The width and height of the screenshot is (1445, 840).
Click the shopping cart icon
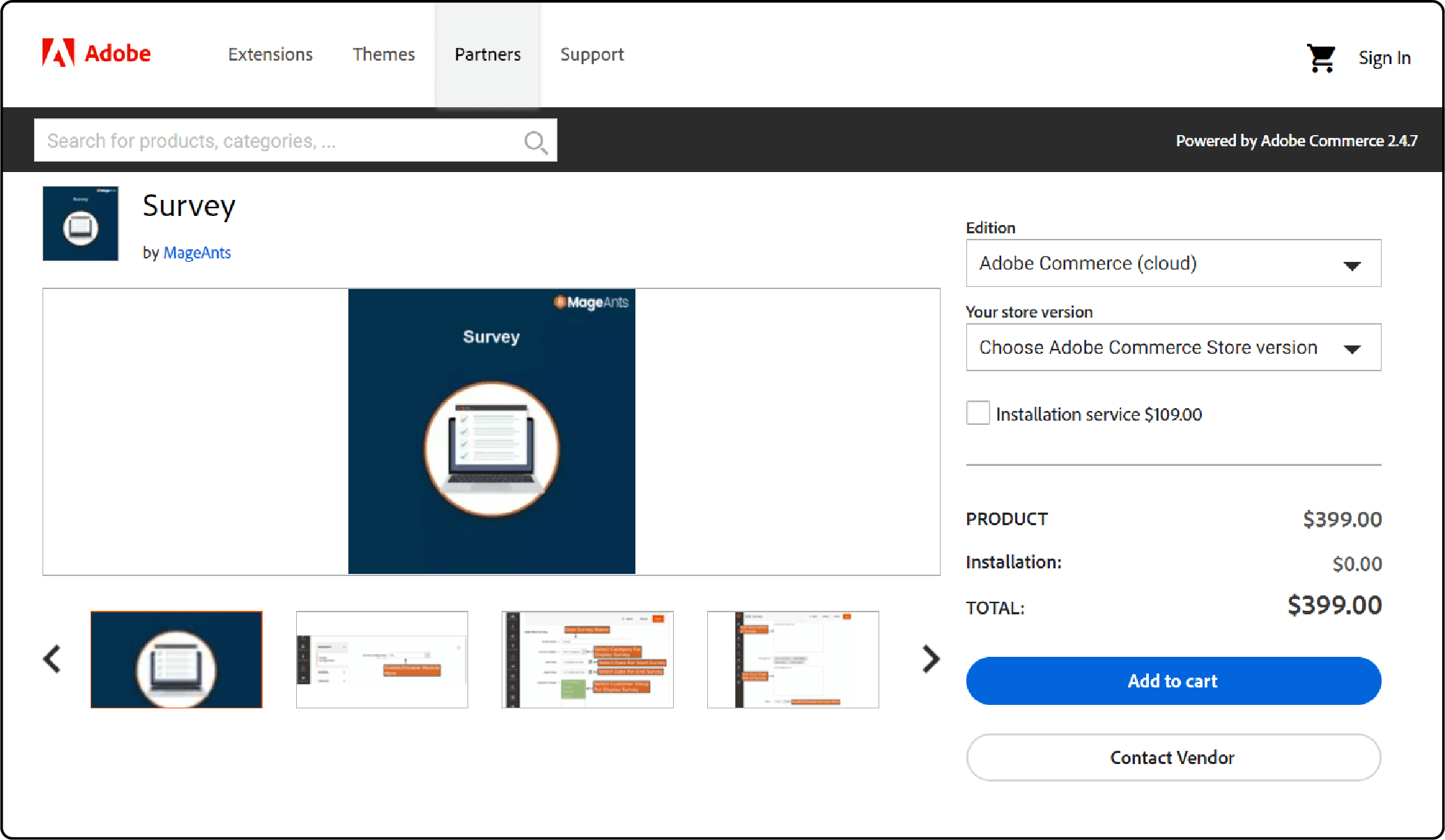[1320, 56]
